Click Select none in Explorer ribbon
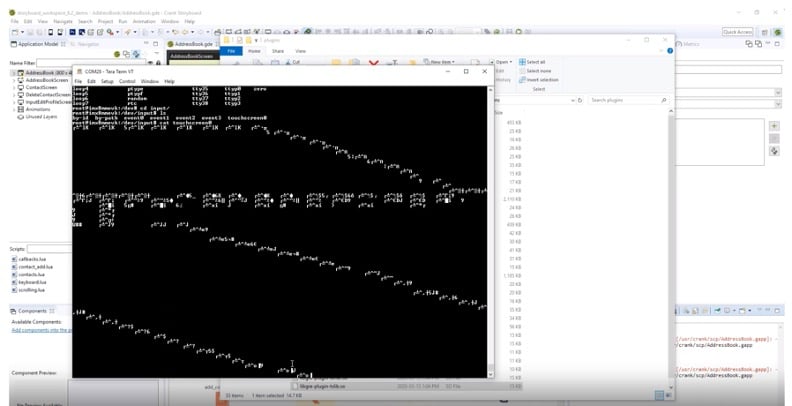 point(534,71)
